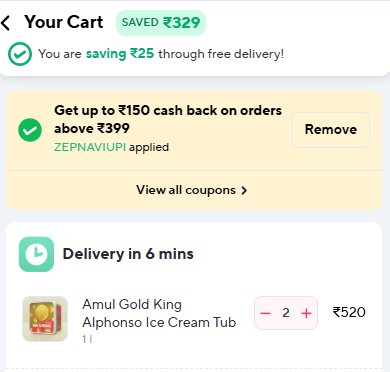Click the saving ₹25 free delivery text
This screenshot has width=390, height=372.
[120, 53]
